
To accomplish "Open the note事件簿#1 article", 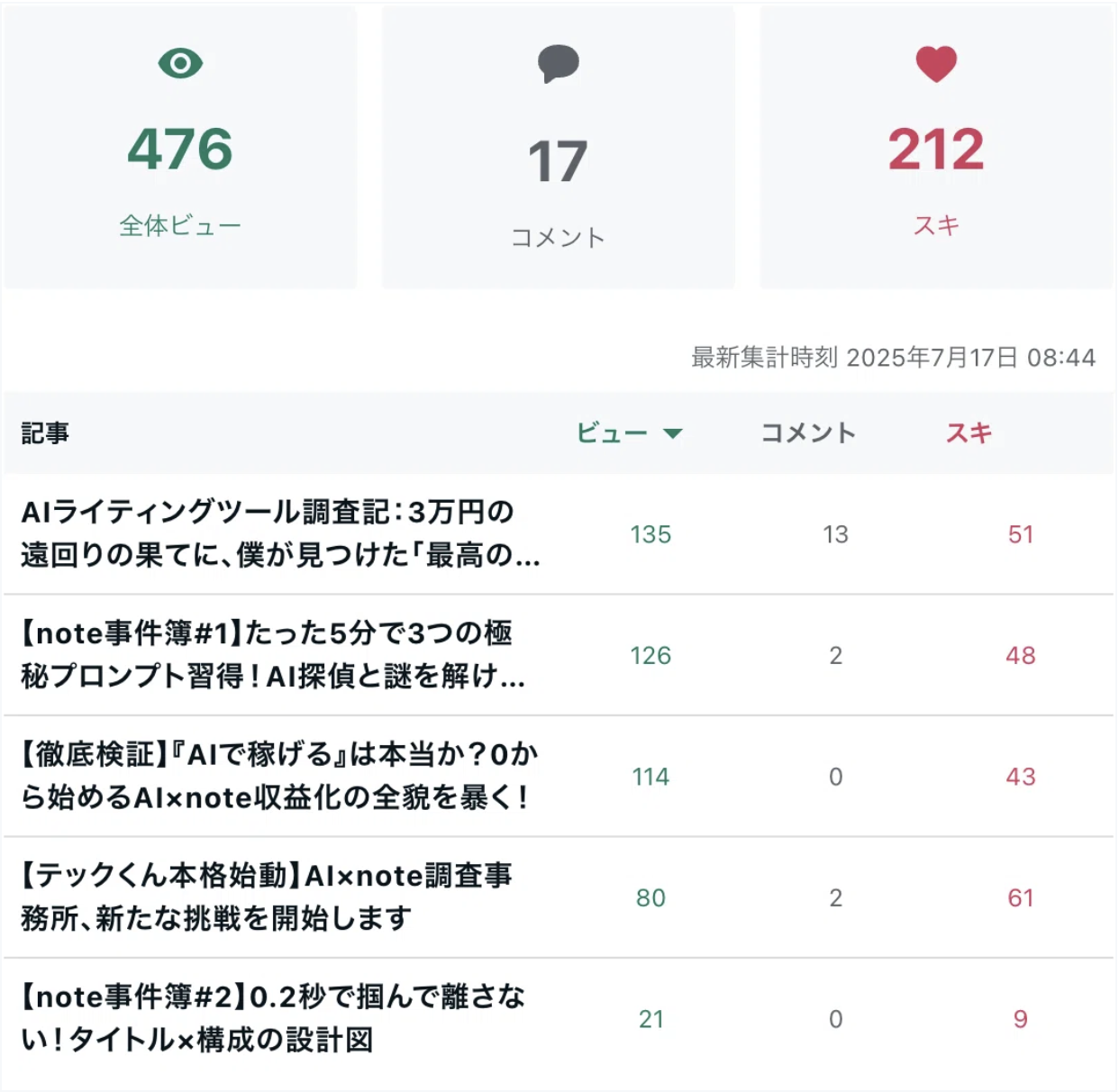I will pyautogui.click(x=272, y=655).
